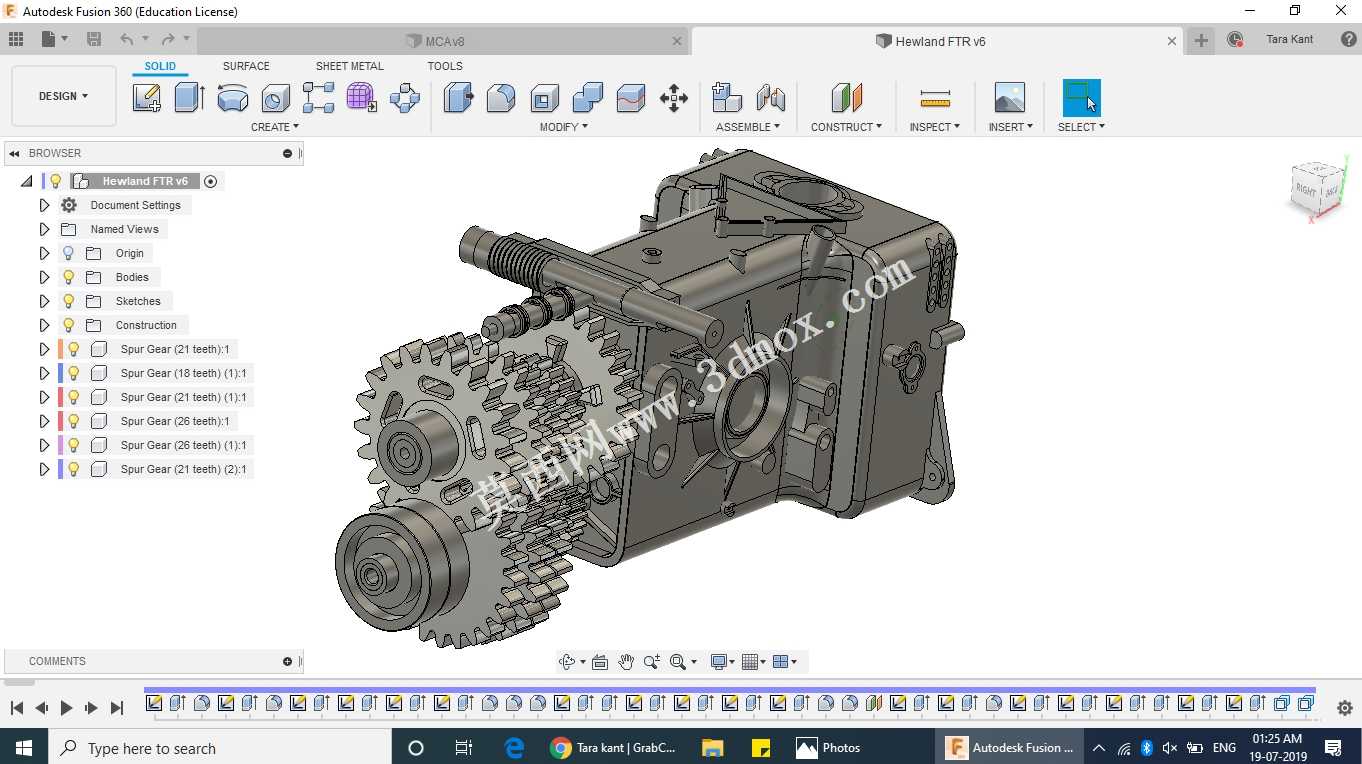Expand Document Settings node

[44, 205]
